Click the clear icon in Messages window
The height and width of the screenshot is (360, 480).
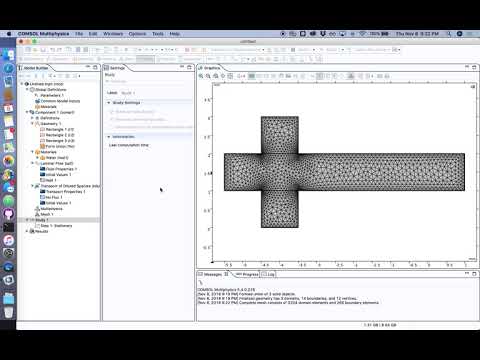tap(201, 283)
